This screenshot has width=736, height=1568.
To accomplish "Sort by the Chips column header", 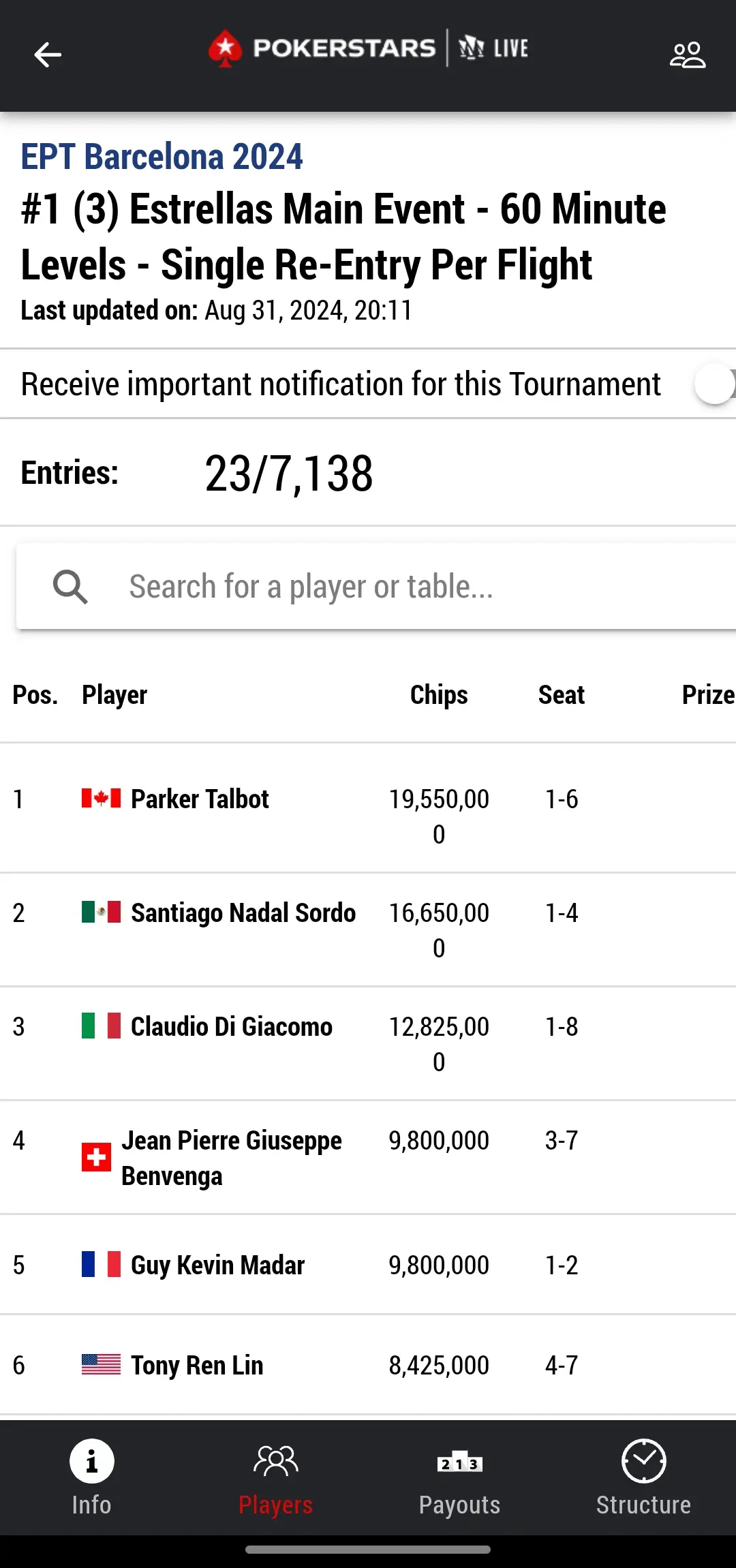I will coord(439,694).
